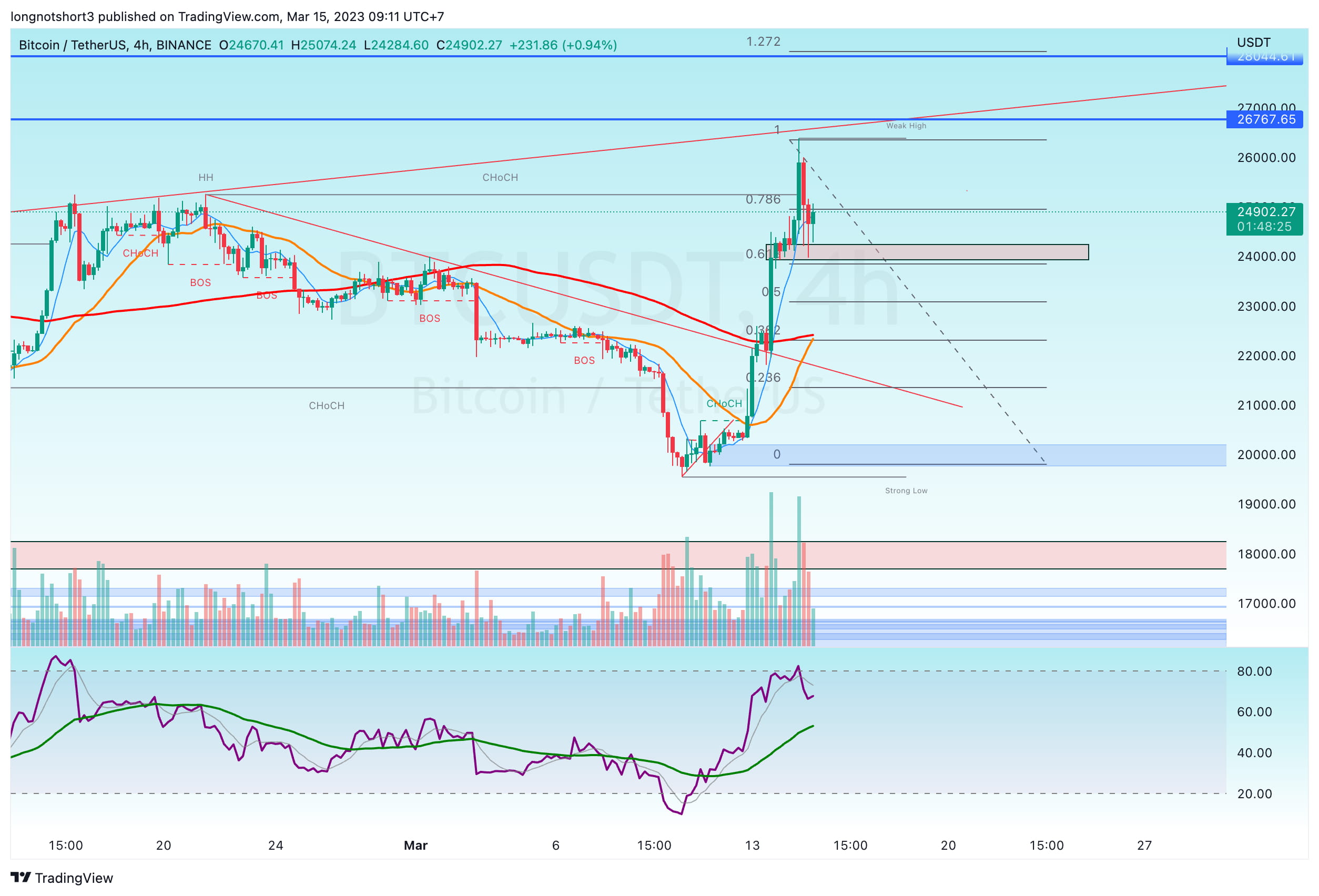Select the blue demand zone at Fibonacci 0
This screenshot has height=896, width=1319.
tap(967, 455)
